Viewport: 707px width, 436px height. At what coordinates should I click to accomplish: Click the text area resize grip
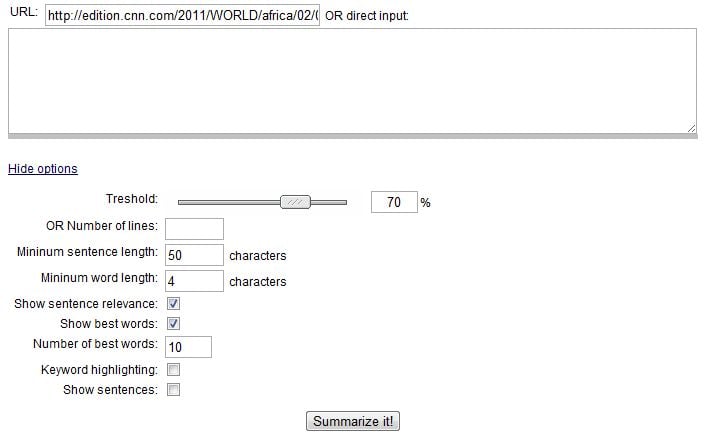(691, 127)
